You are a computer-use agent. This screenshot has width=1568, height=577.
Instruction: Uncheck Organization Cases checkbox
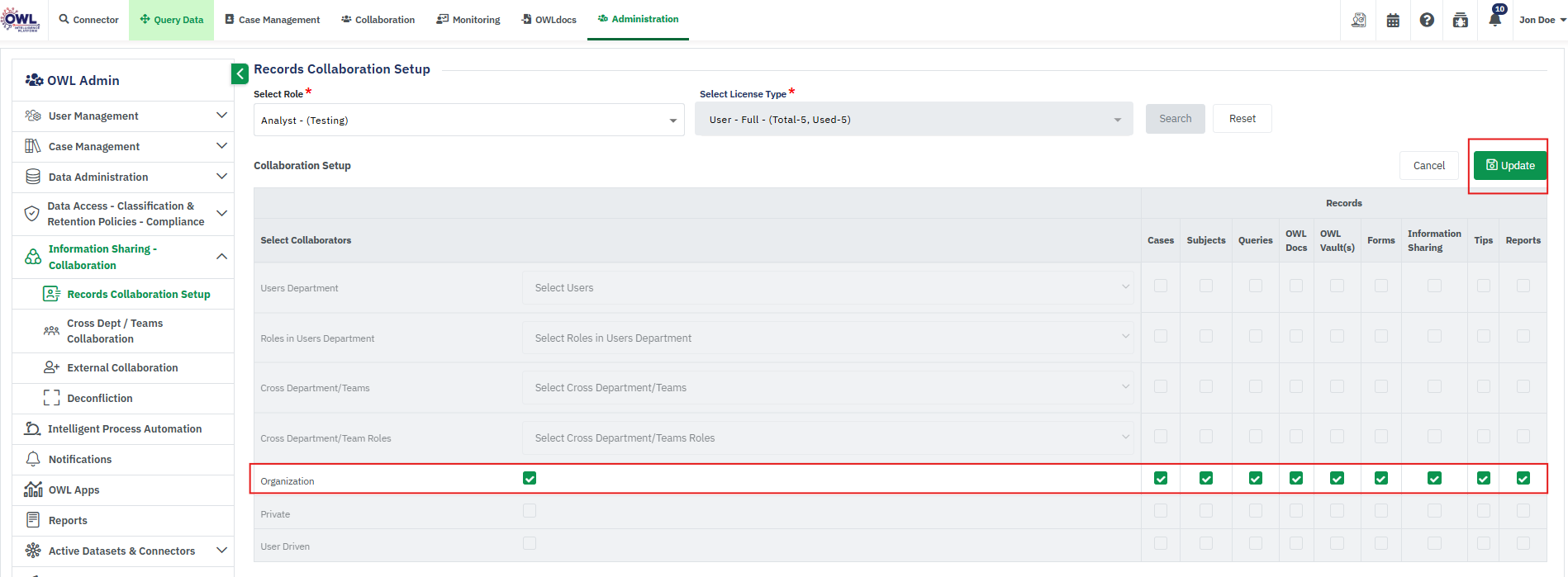(x=1161, y=479)
